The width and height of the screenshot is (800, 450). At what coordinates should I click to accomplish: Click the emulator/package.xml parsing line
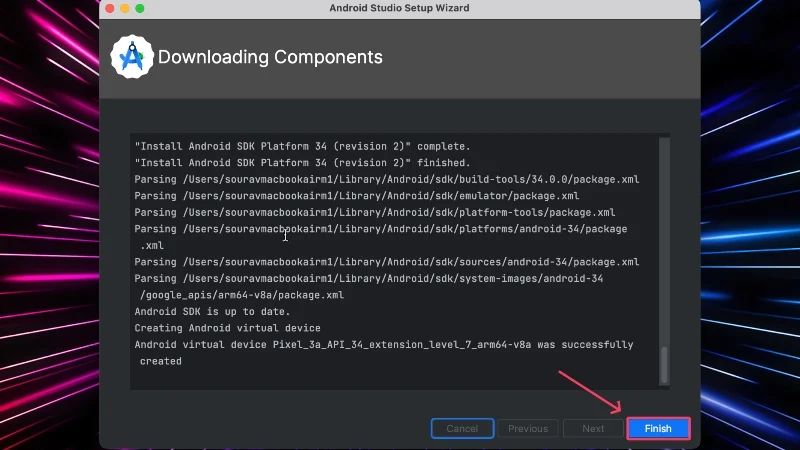click(357, 196)
